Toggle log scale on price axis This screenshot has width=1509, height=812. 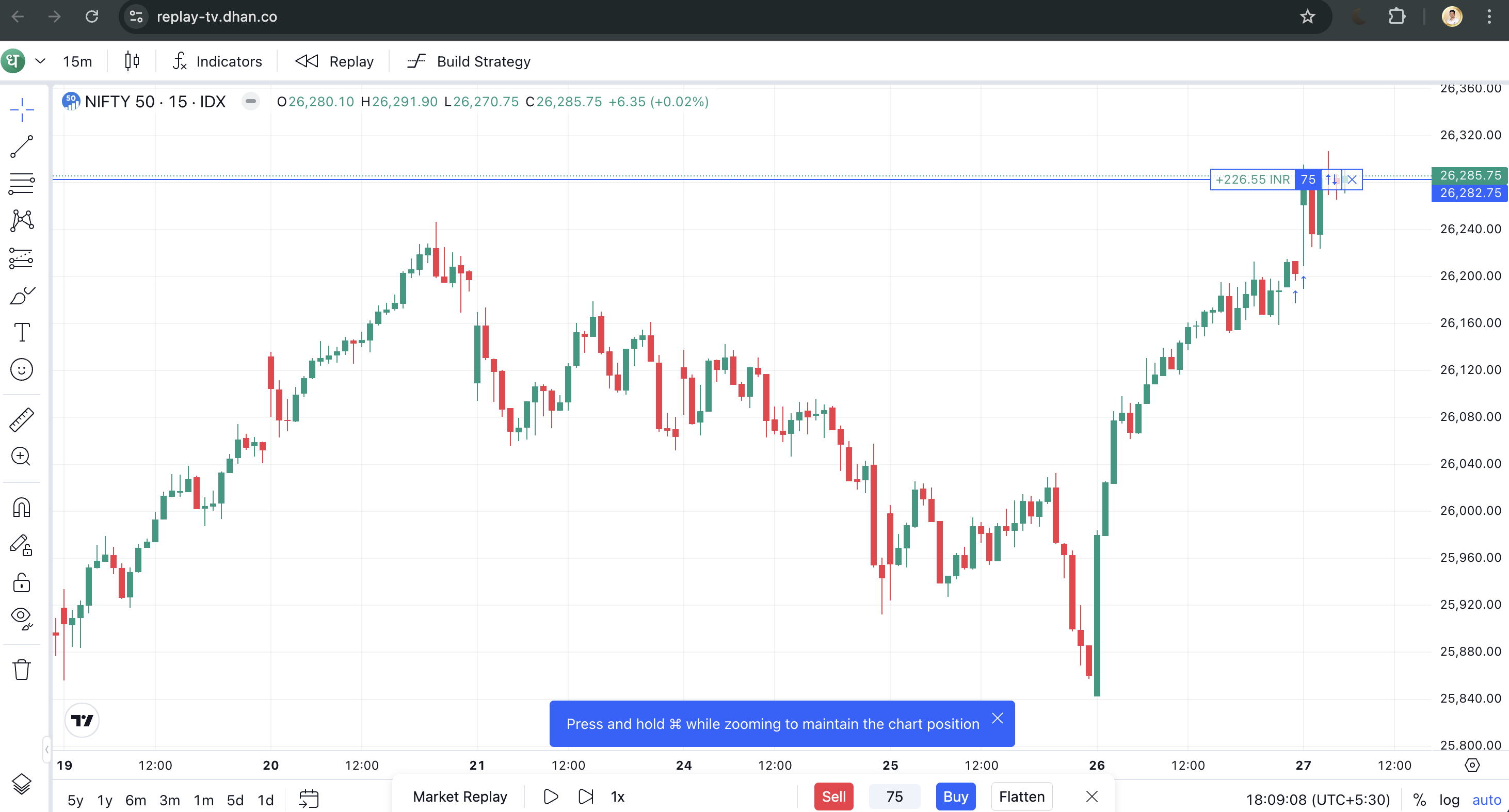[x=1449, y=799]
